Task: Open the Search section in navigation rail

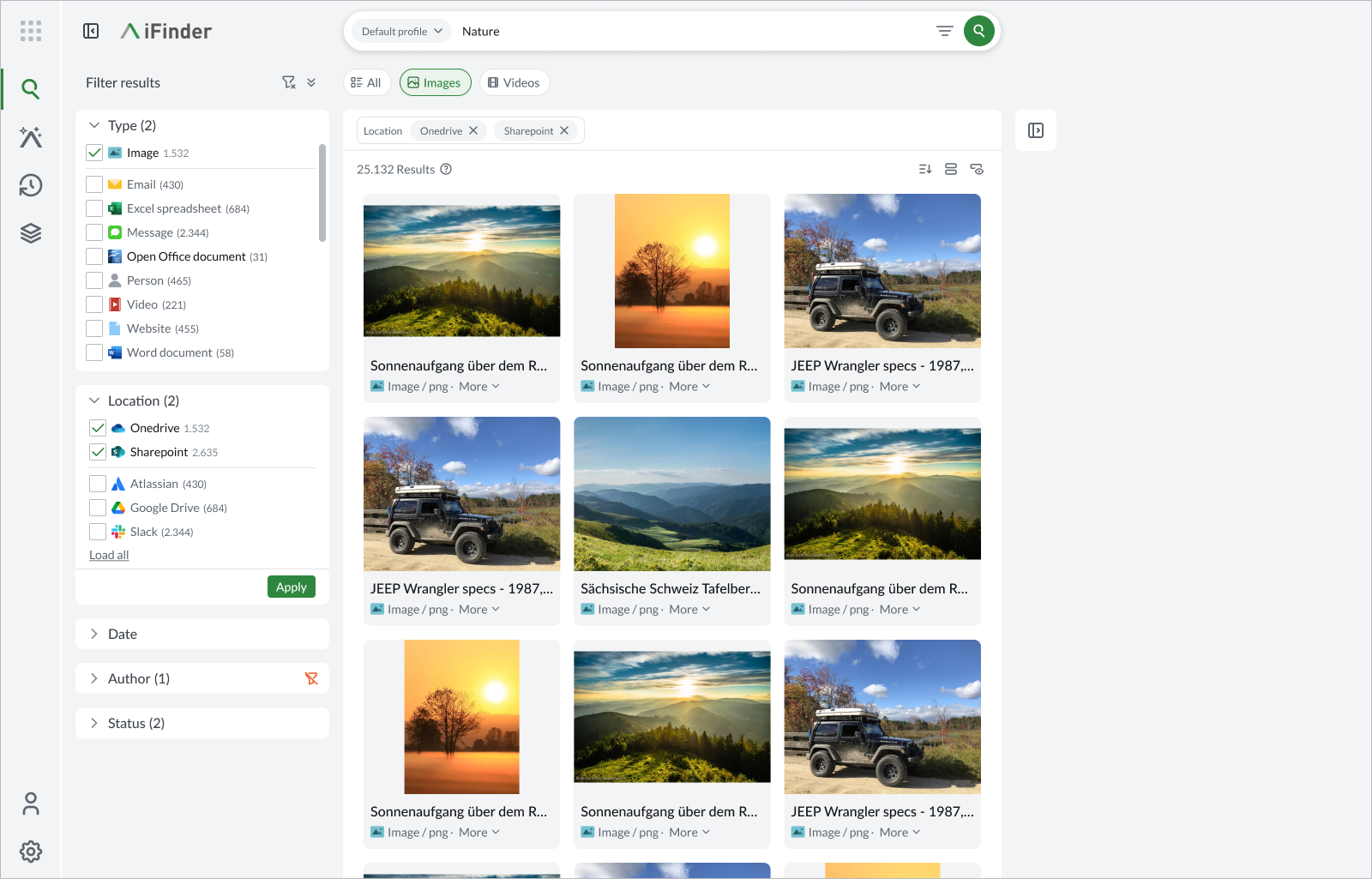Action: tap(31, 88)
